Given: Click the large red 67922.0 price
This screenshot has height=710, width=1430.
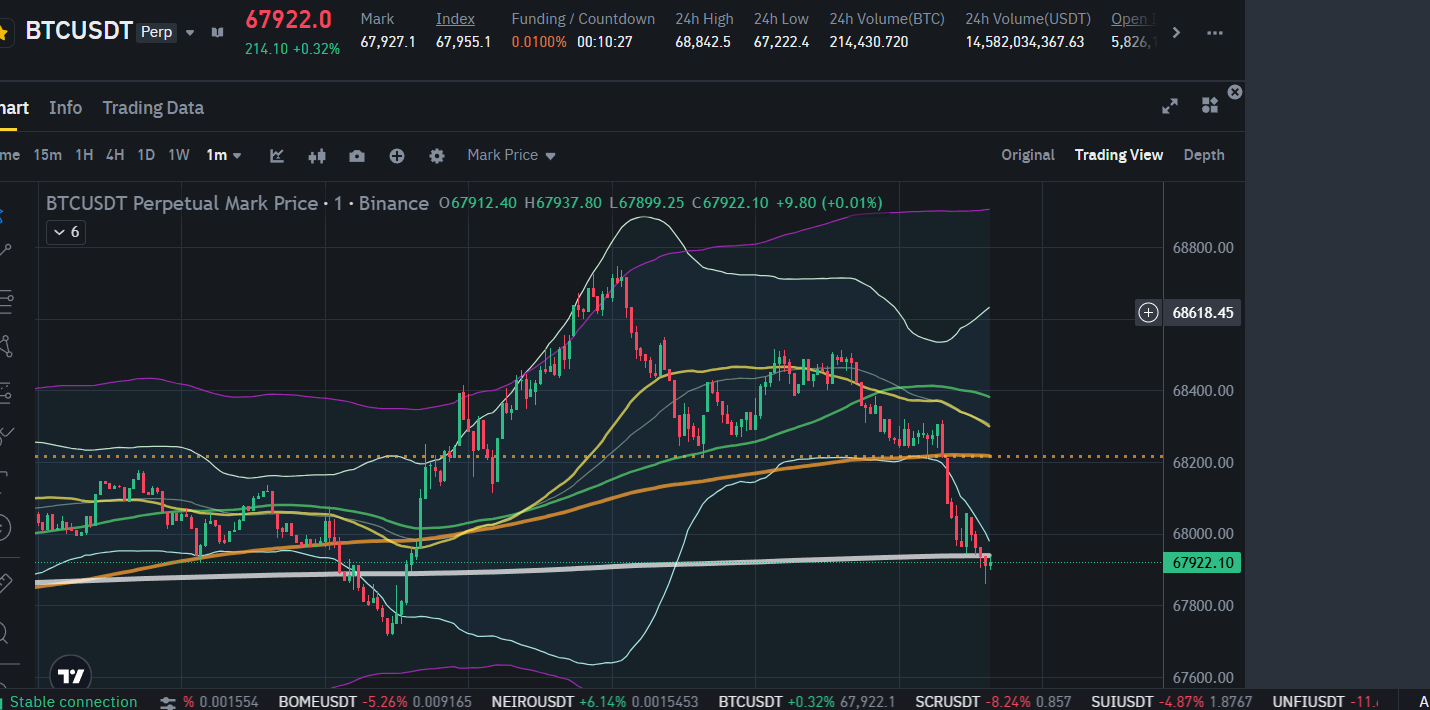Looking at the screenshot, I should click(289, 19).
